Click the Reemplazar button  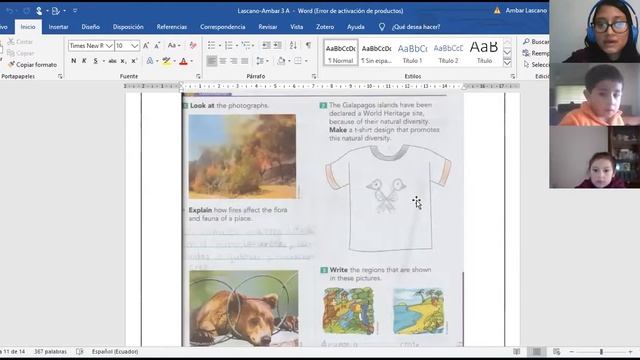(536, 53)
